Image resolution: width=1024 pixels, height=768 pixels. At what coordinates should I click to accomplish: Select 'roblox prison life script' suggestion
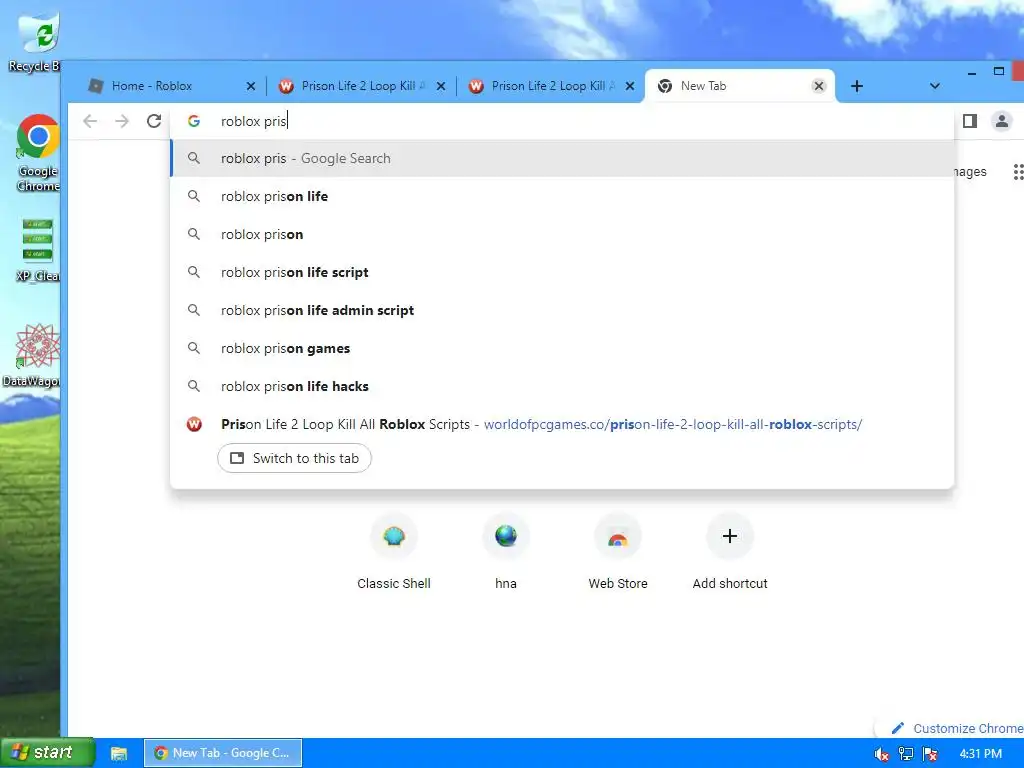pos(562,272)
